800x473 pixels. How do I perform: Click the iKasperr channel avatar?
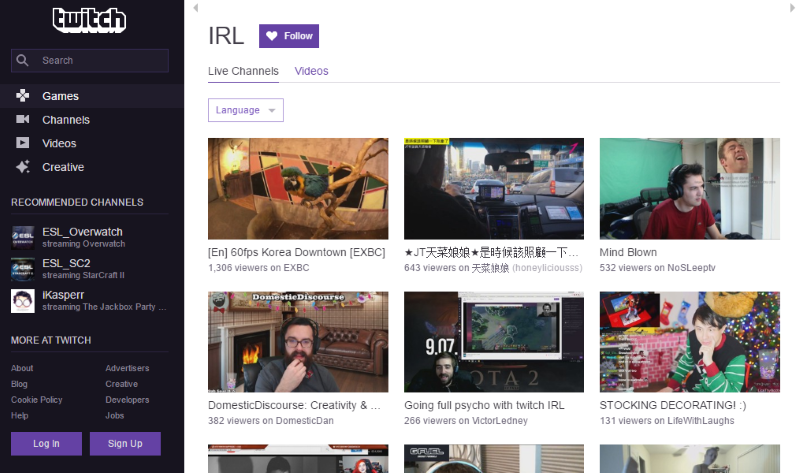[x=23, y=301]
